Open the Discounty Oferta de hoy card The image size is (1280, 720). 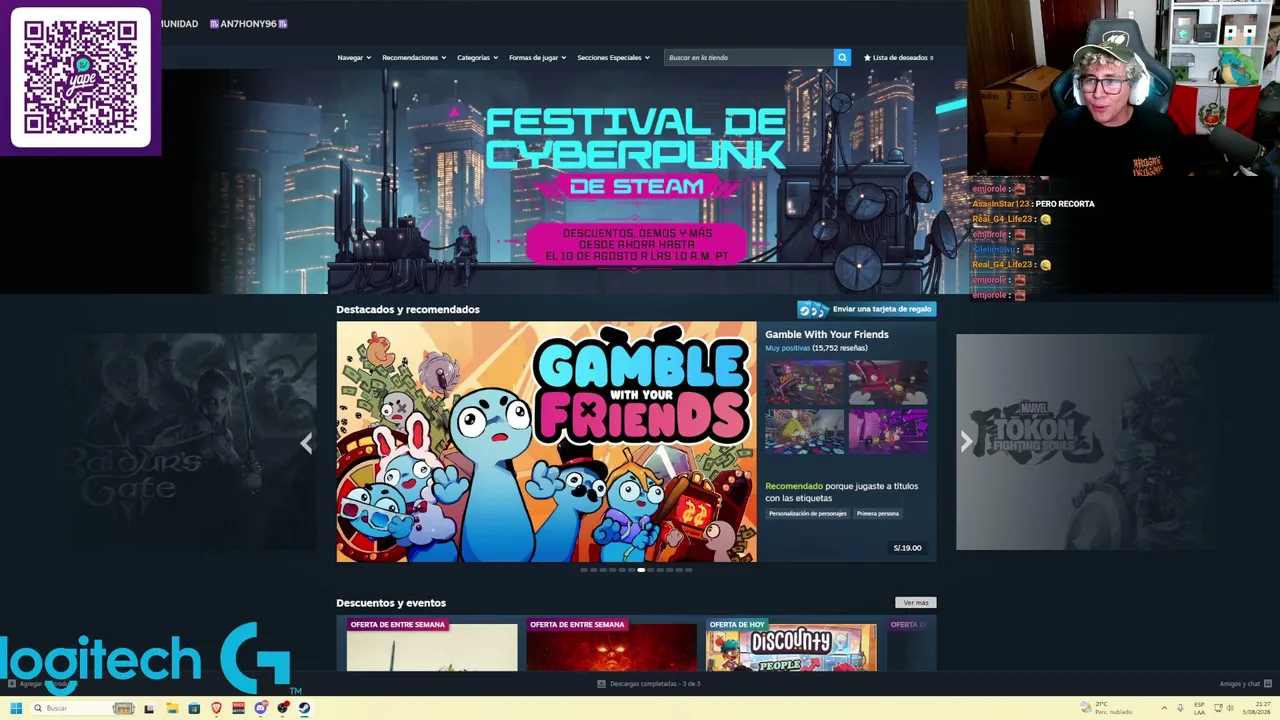[x=791, y=645]
